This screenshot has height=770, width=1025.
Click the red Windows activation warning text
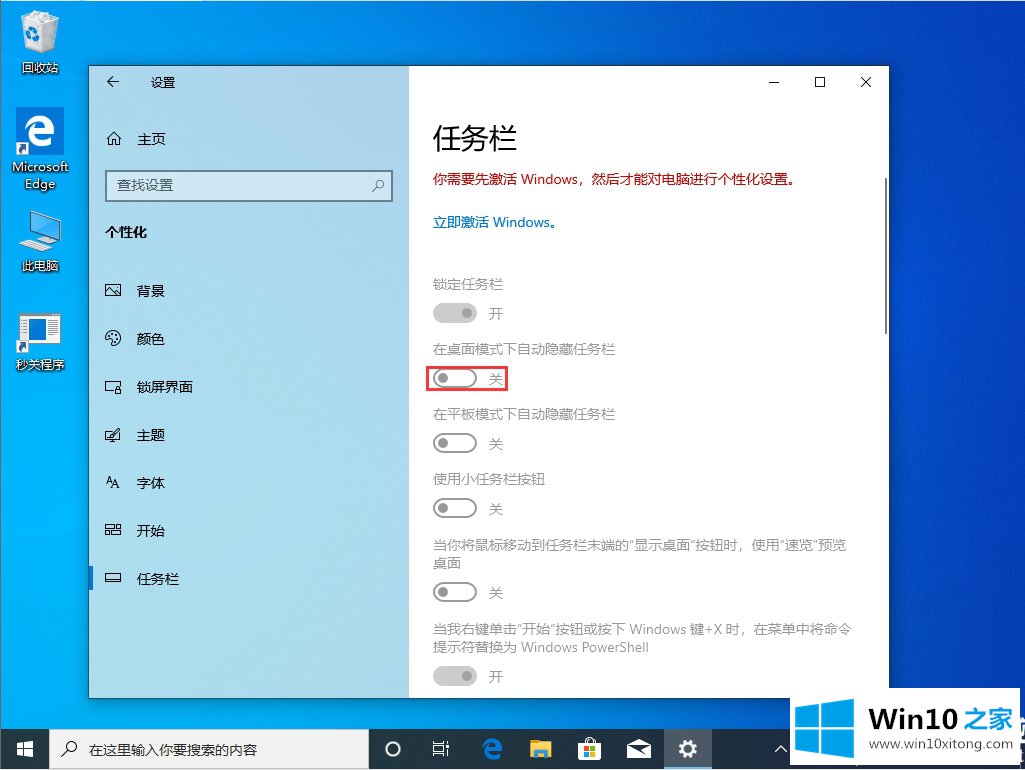point(614,179)
